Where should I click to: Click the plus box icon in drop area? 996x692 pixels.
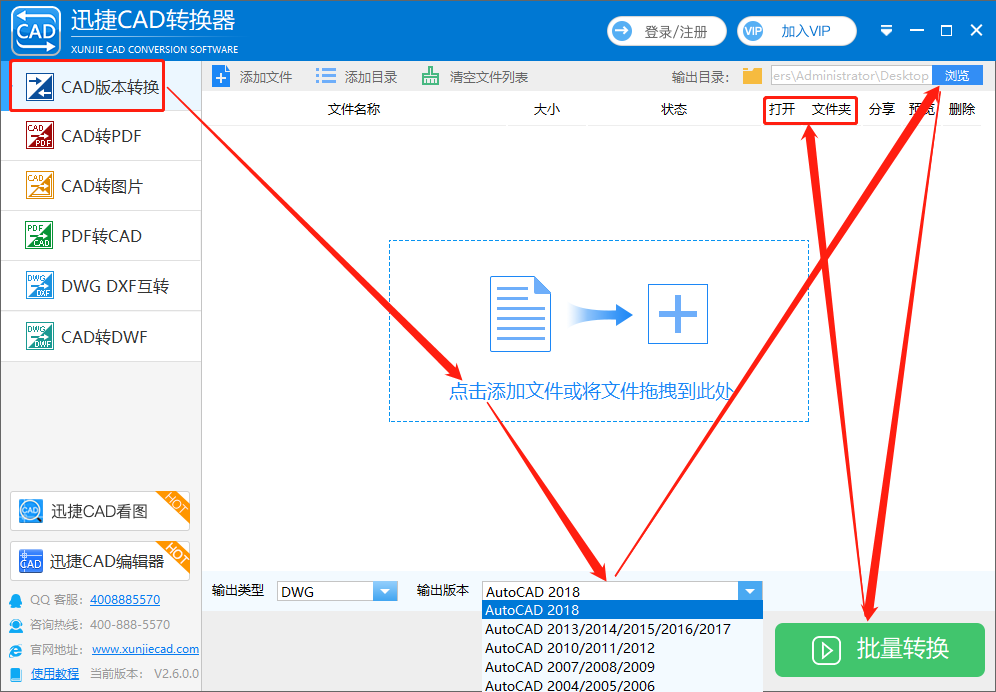click(x=678, y=314)
